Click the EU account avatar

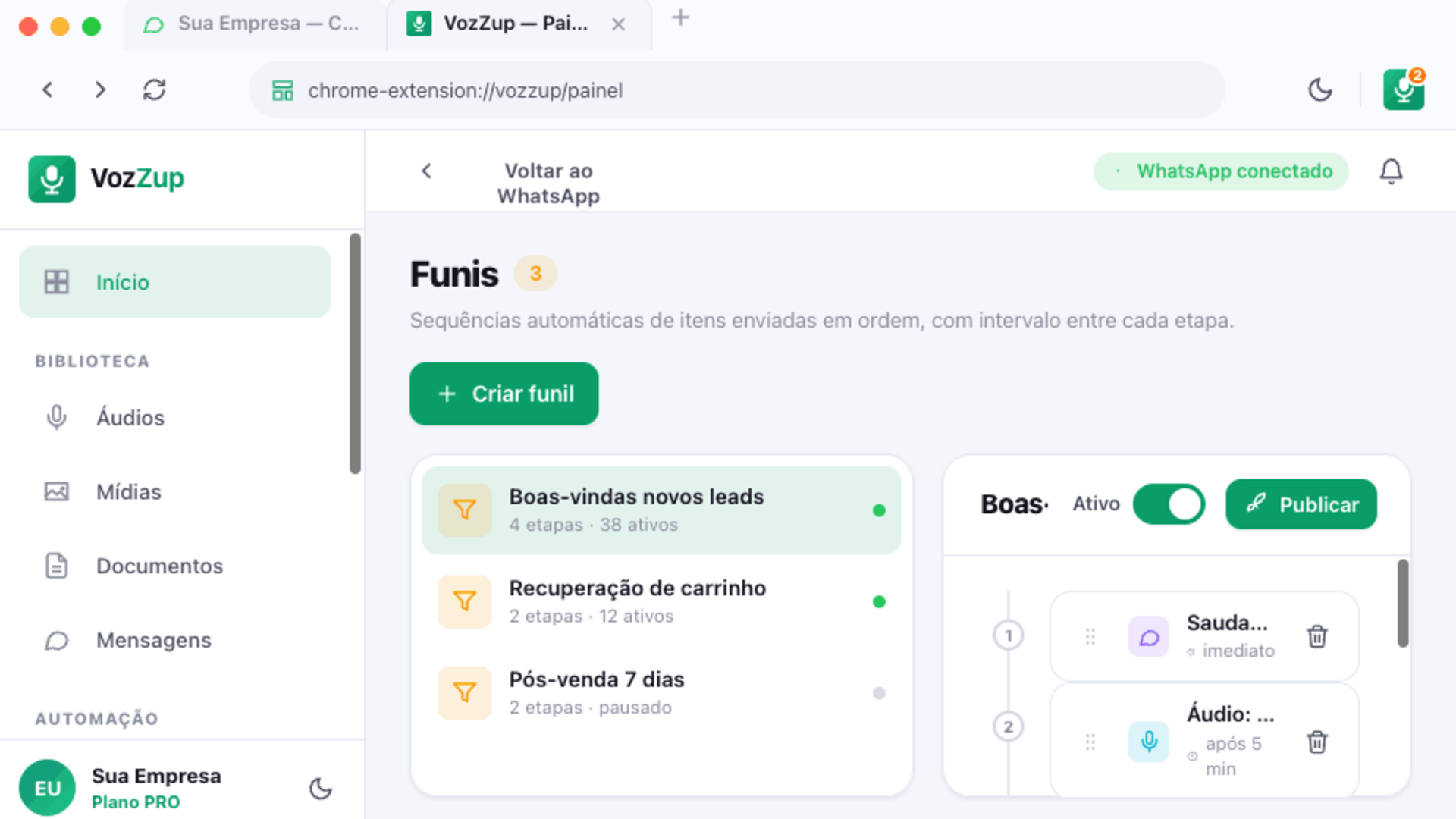(x=47, y=789)
